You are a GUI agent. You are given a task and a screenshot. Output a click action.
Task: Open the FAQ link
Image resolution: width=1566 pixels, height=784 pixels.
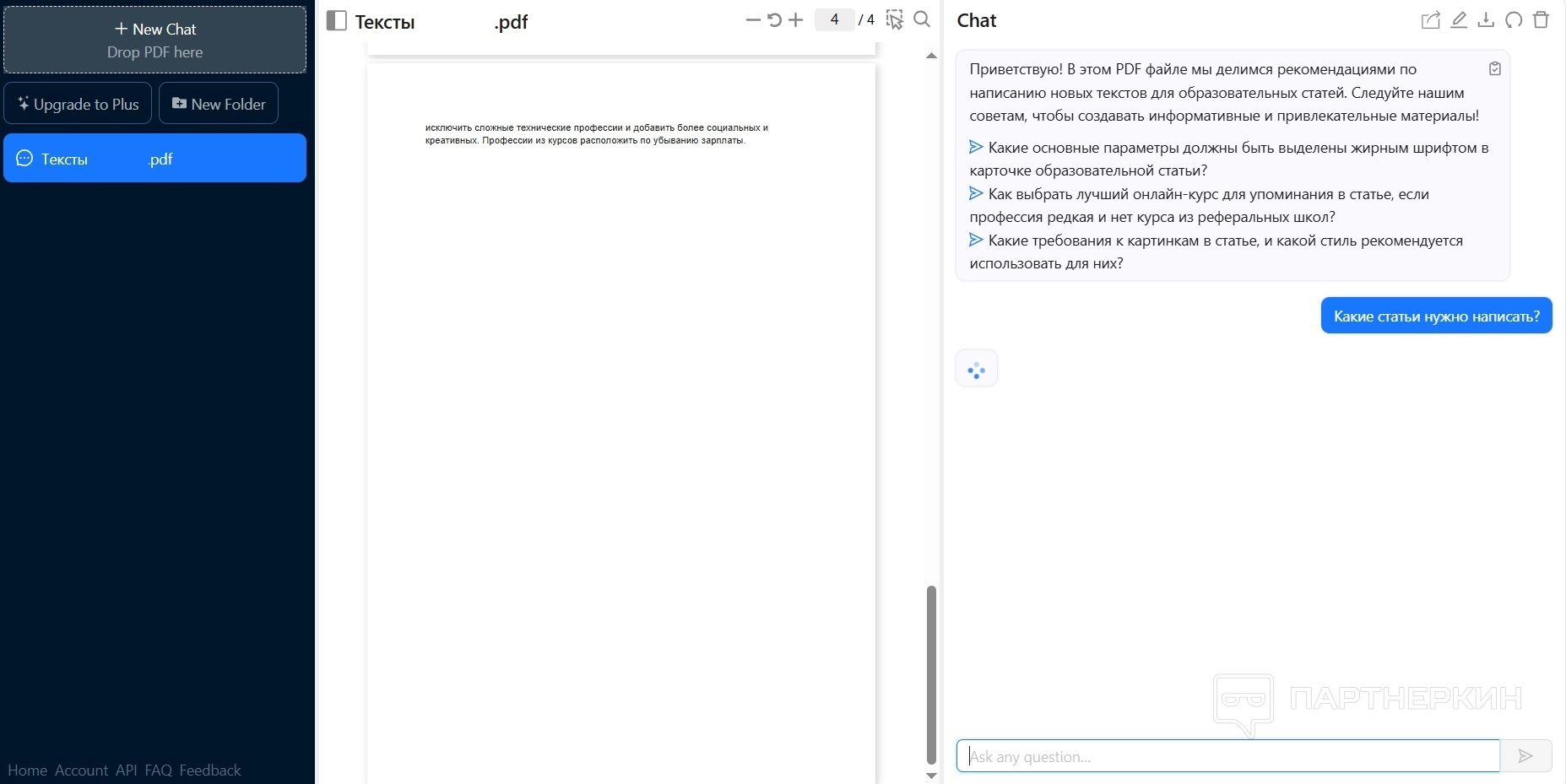[x=158, y=770]
